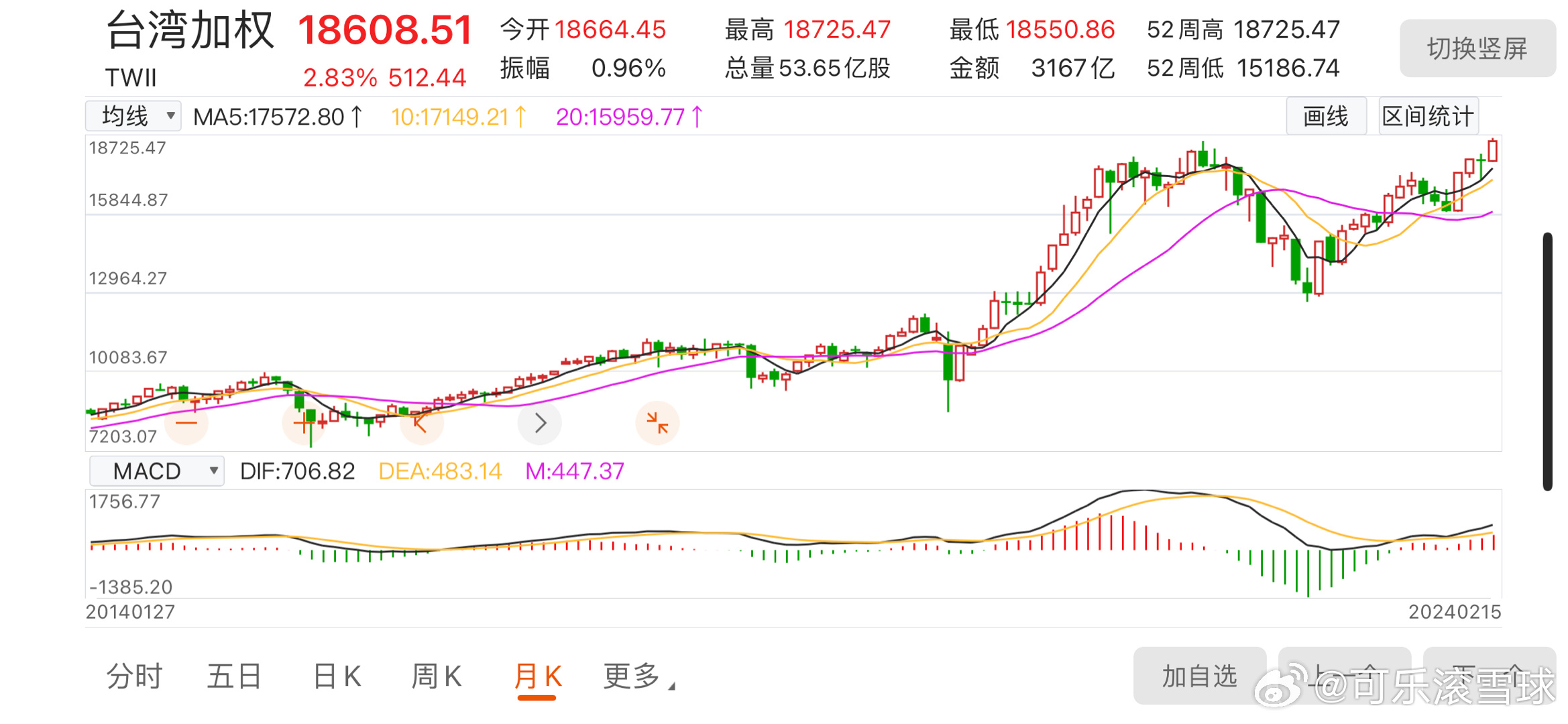This screenshot has width=1568, height=724.
Task: Click the index price 18608.51
Action: [x=386, y=30]
